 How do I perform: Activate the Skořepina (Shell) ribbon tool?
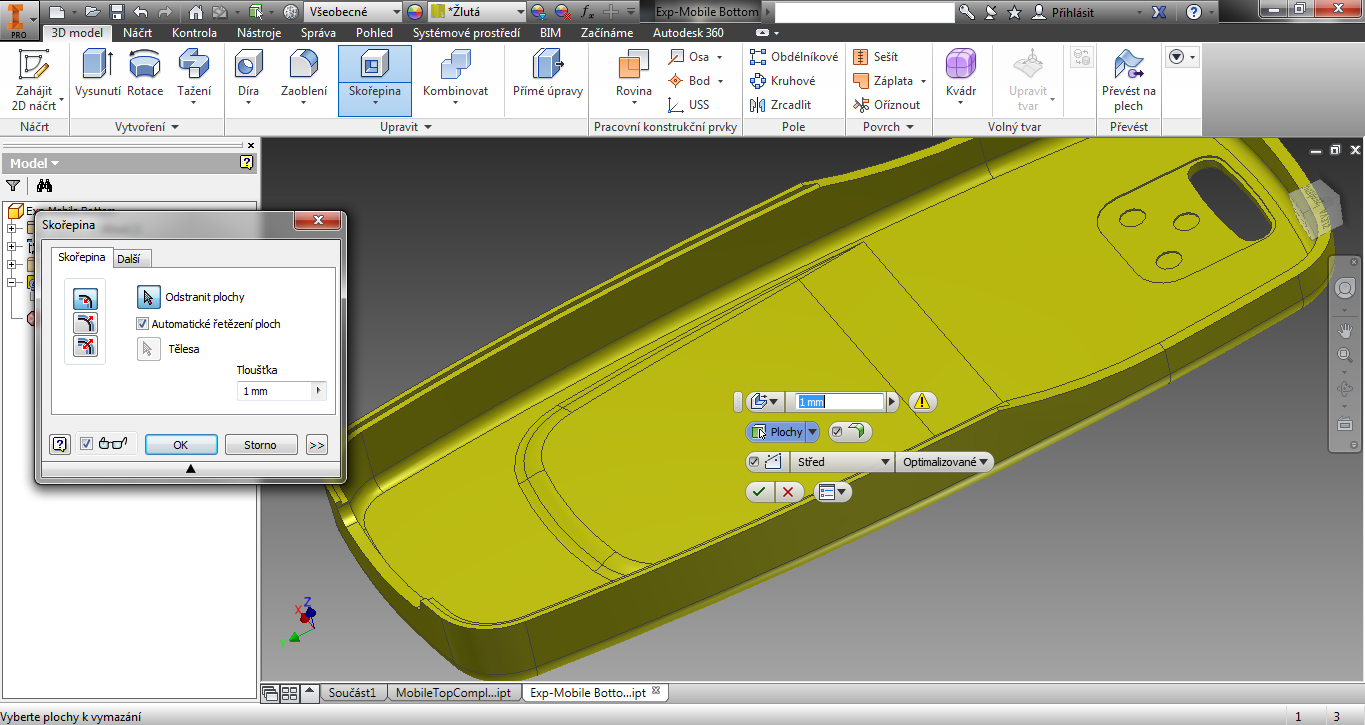(375, 80)
